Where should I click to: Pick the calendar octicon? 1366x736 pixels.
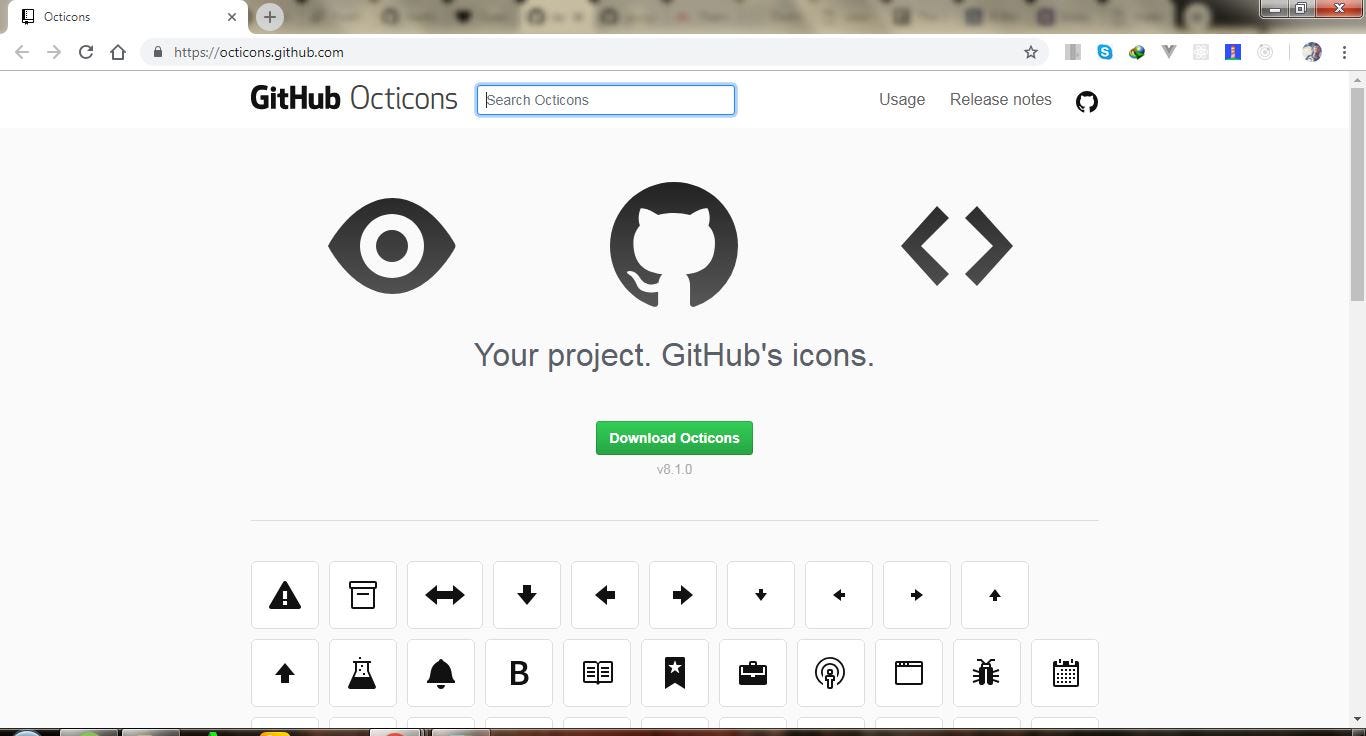1065,673
